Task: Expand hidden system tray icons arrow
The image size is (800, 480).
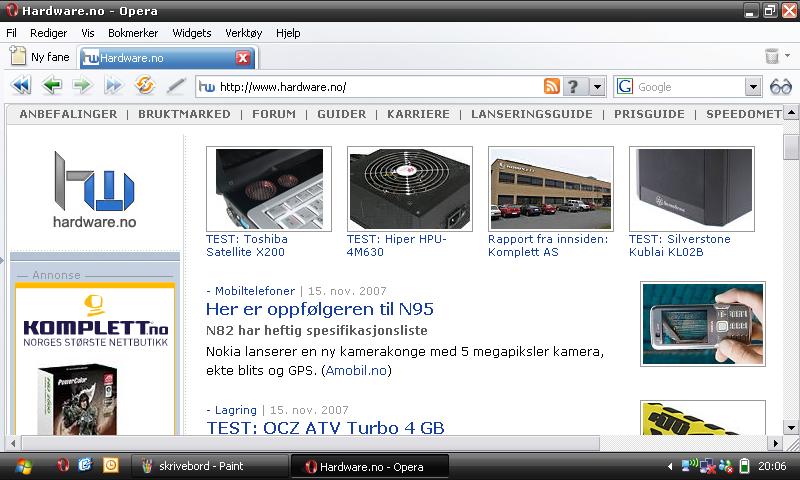Action: point(669,466)
